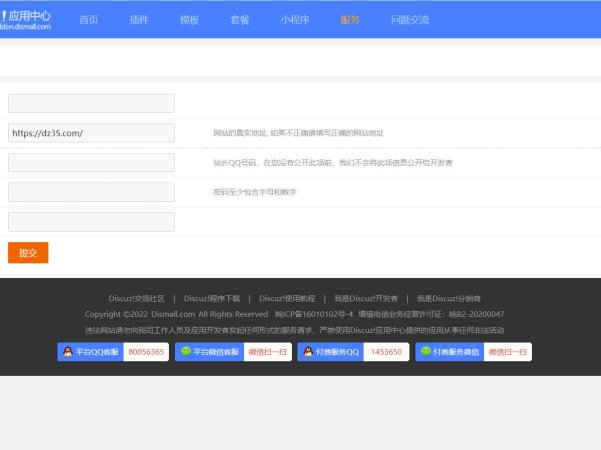
Task: Click the penguin icon beside 付费服务QQ
Action: click(x=308, y=351)
